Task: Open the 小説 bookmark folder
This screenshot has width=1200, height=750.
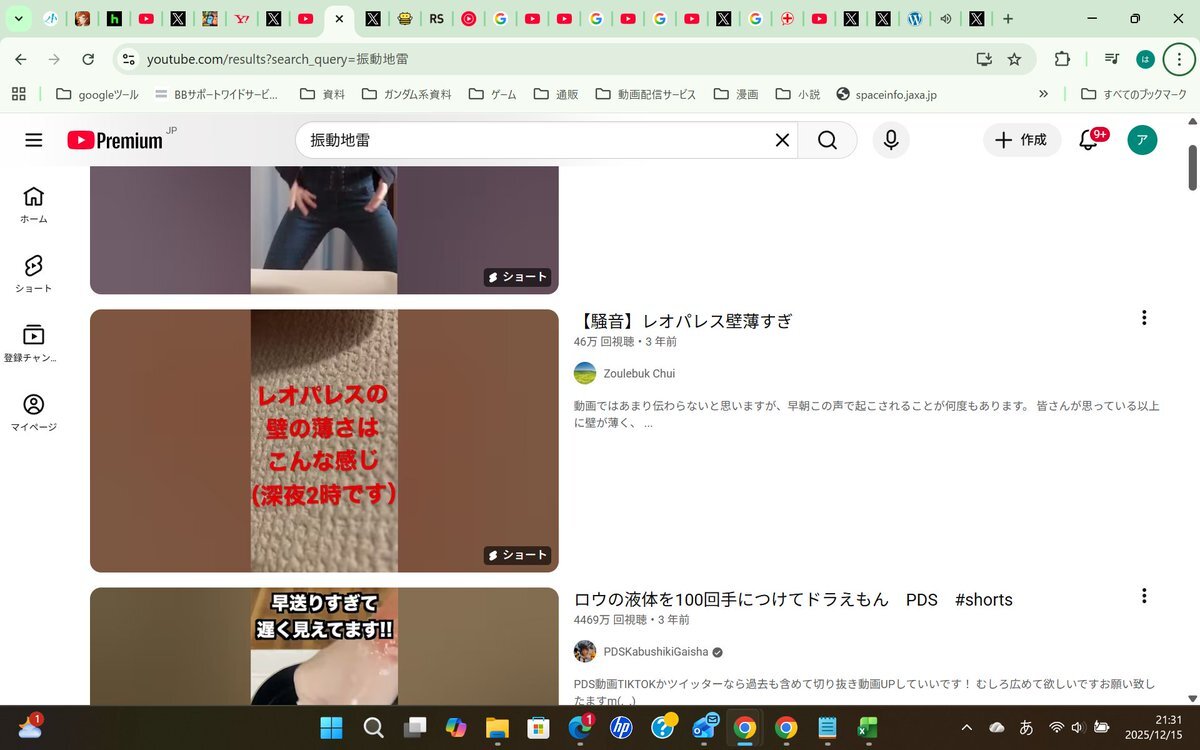Action: (x=797, y=94)
